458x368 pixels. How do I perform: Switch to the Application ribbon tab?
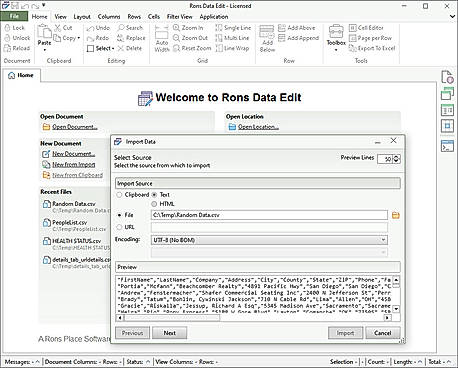(x=214, y=17)
